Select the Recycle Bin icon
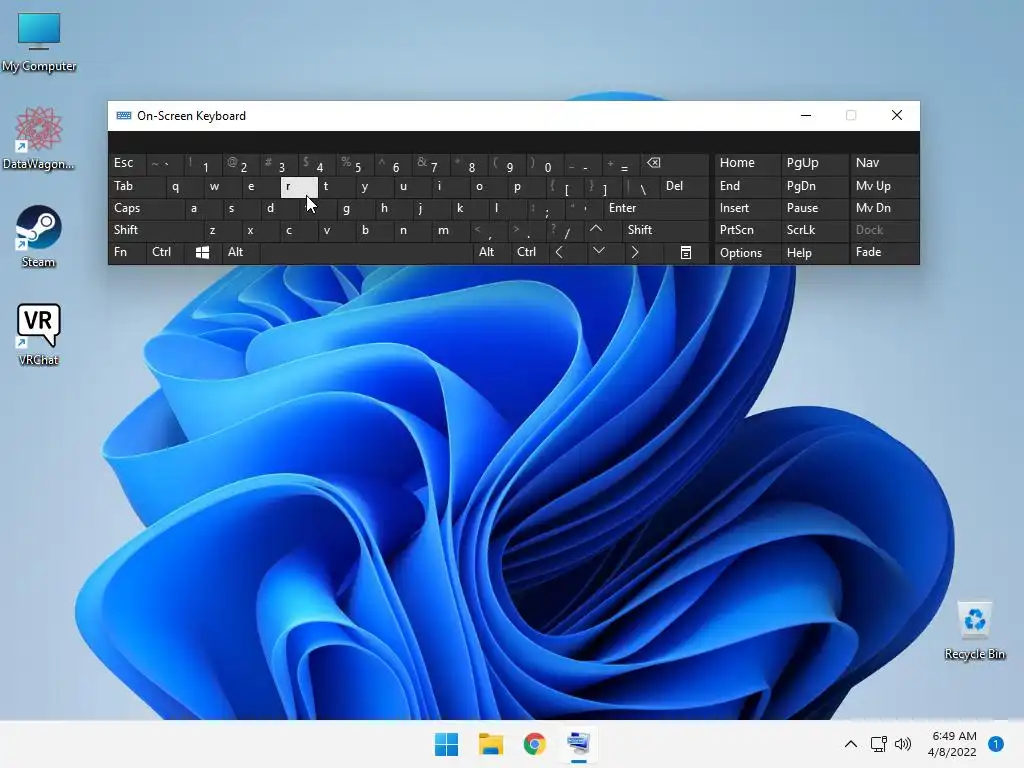1024x768 pixels. pyautogui.click(x=975, y=631)
